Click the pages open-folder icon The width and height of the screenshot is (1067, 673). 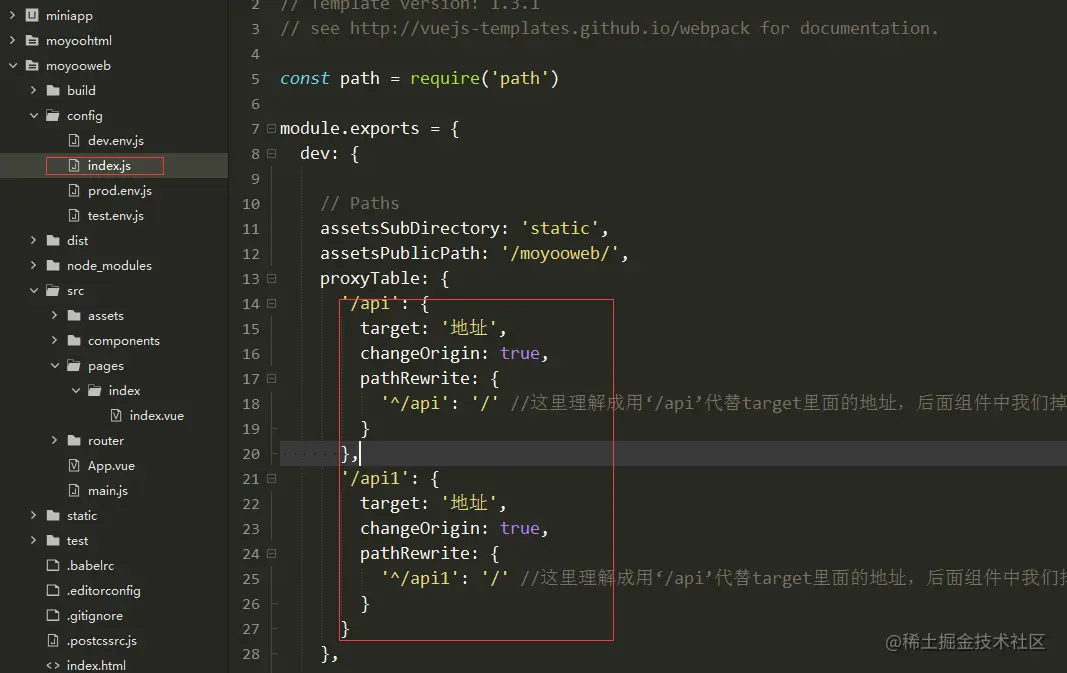(x=74, y=365)
